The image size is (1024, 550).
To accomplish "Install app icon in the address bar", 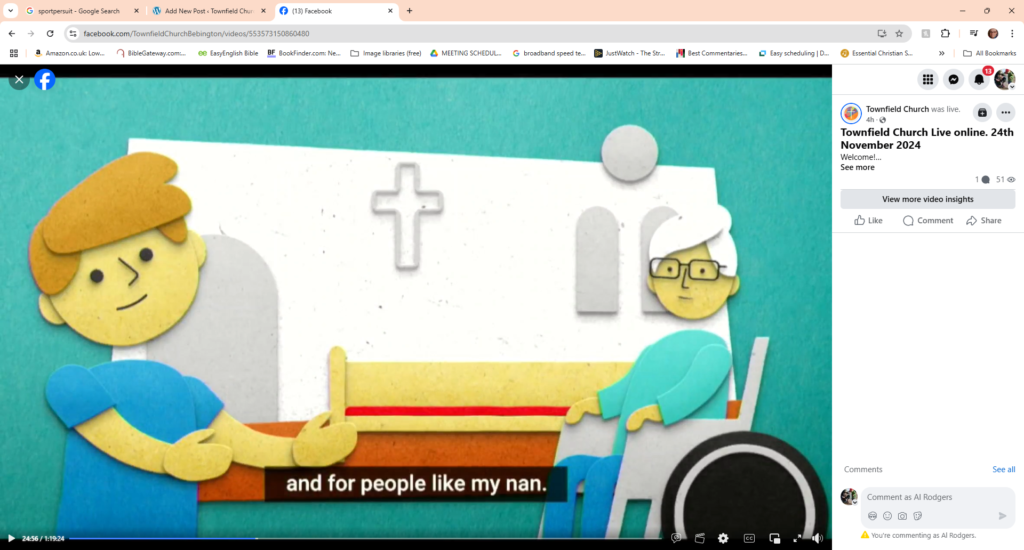I will point(882,33).
